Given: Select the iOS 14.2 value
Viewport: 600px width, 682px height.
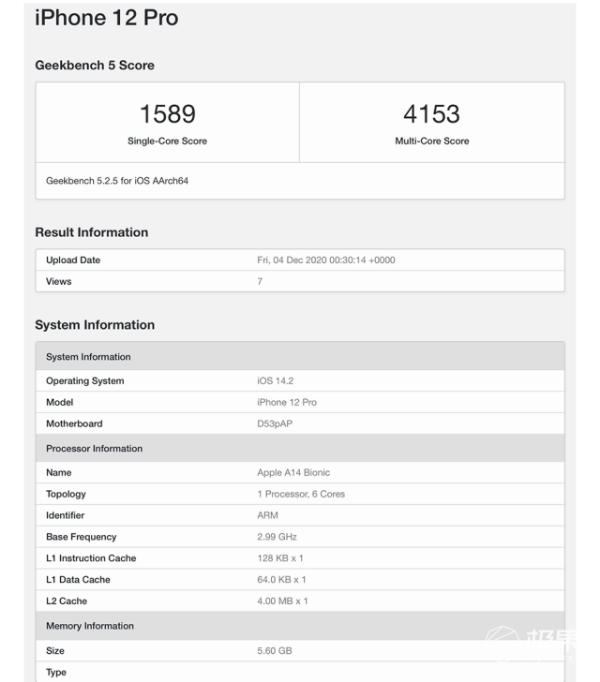Looking at the screenshot, I should tap(275, 381).
